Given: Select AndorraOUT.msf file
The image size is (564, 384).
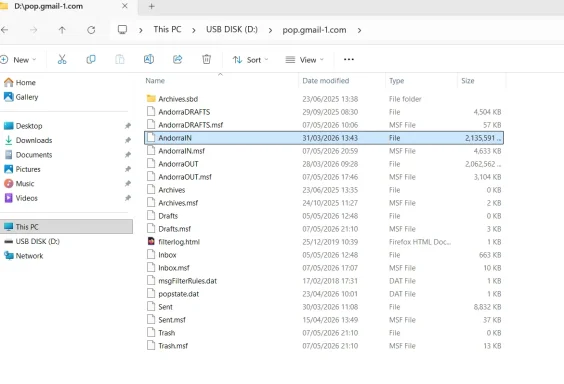Looking at the screenshot, I should coord(324,177).
